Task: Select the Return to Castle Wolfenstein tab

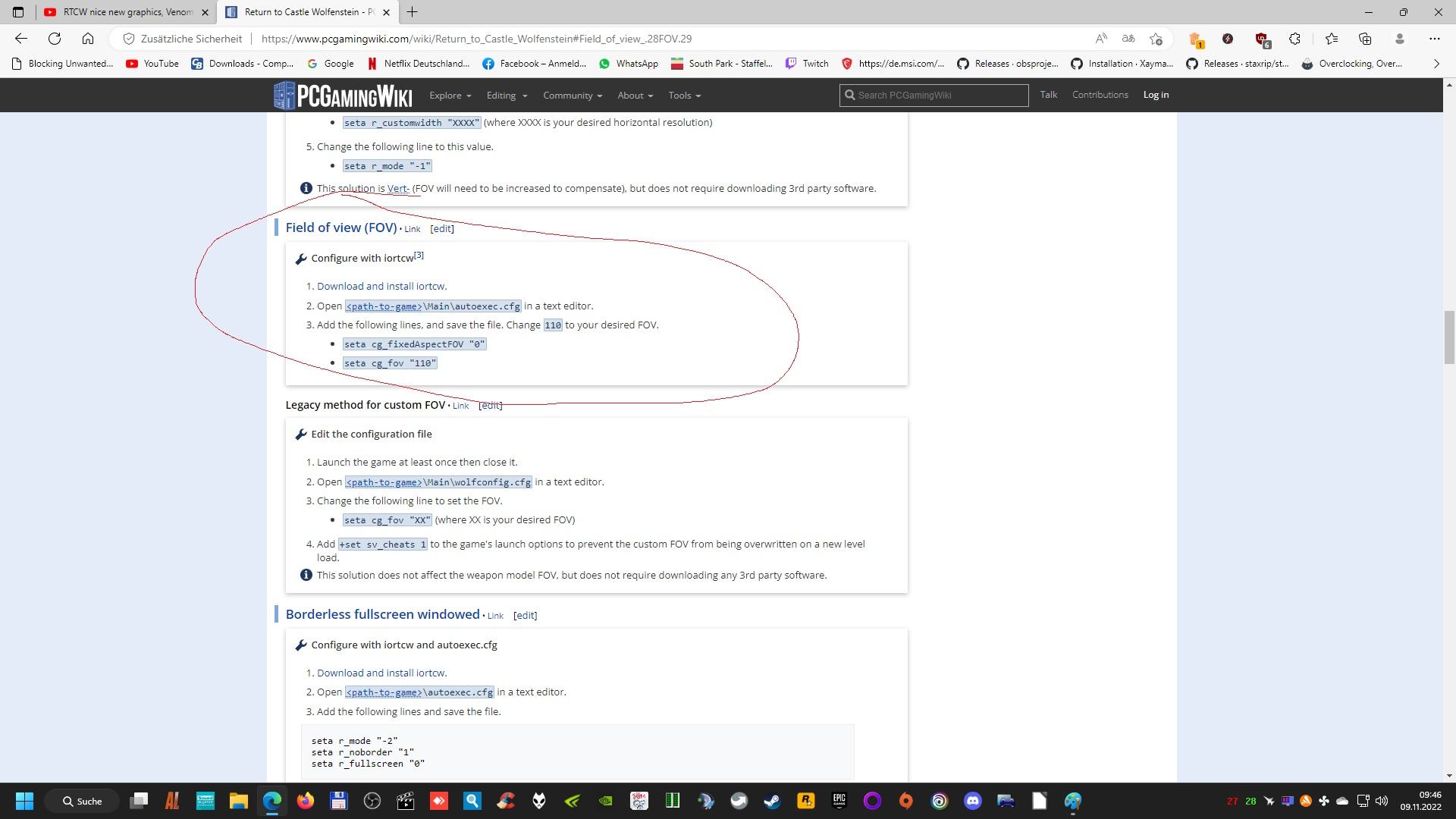Action: click(x=307, y=12)
